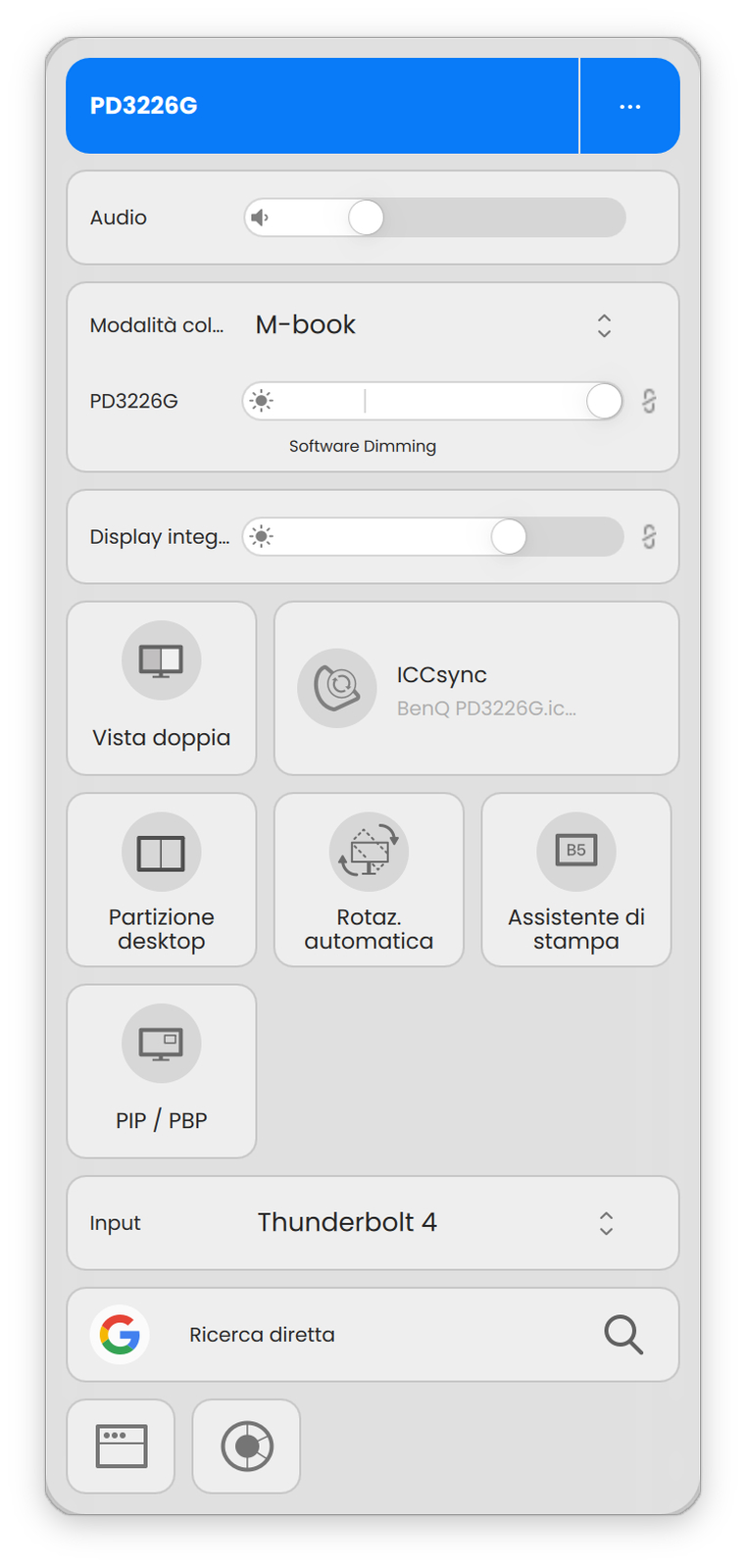Click the circular color wheel icon at bottom

246,1445
